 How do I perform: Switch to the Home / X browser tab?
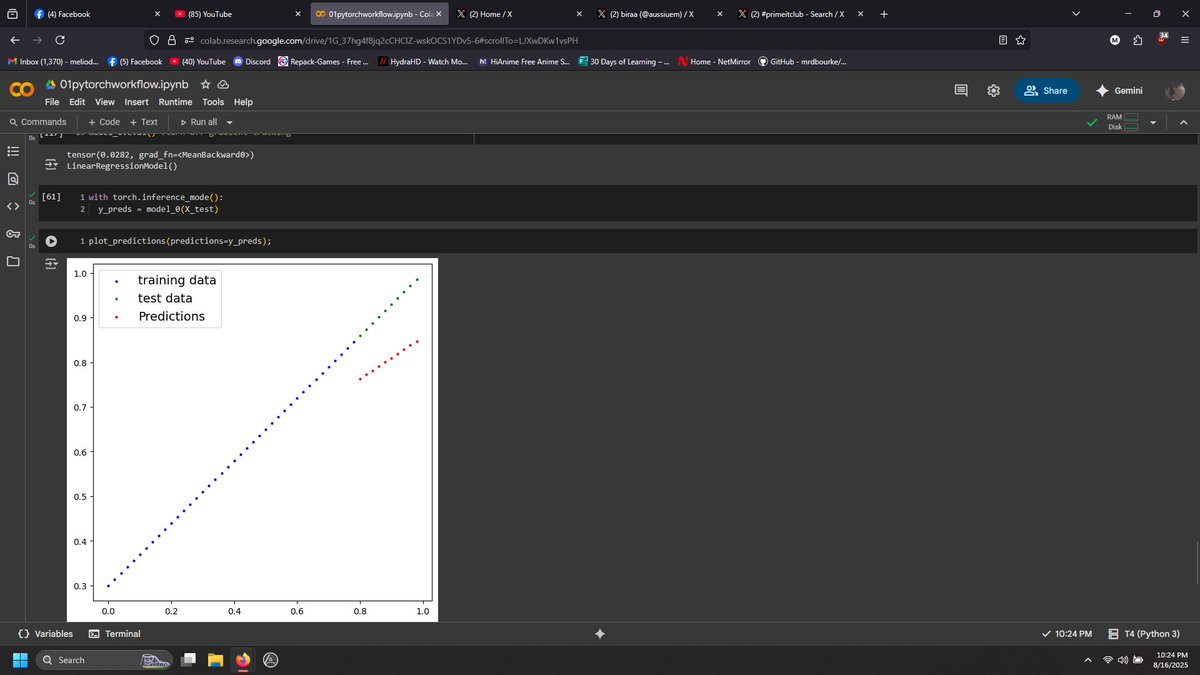[519, 14]
